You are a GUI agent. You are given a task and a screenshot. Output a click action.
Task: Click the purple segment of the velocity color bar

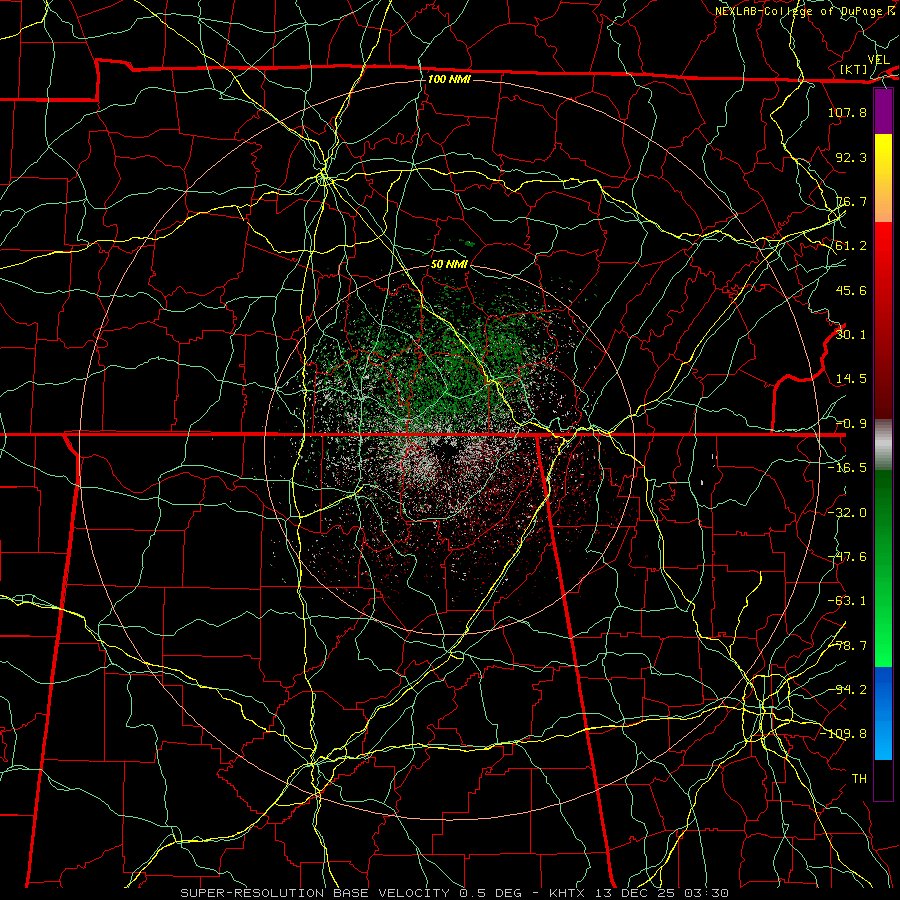click(883, 112)
